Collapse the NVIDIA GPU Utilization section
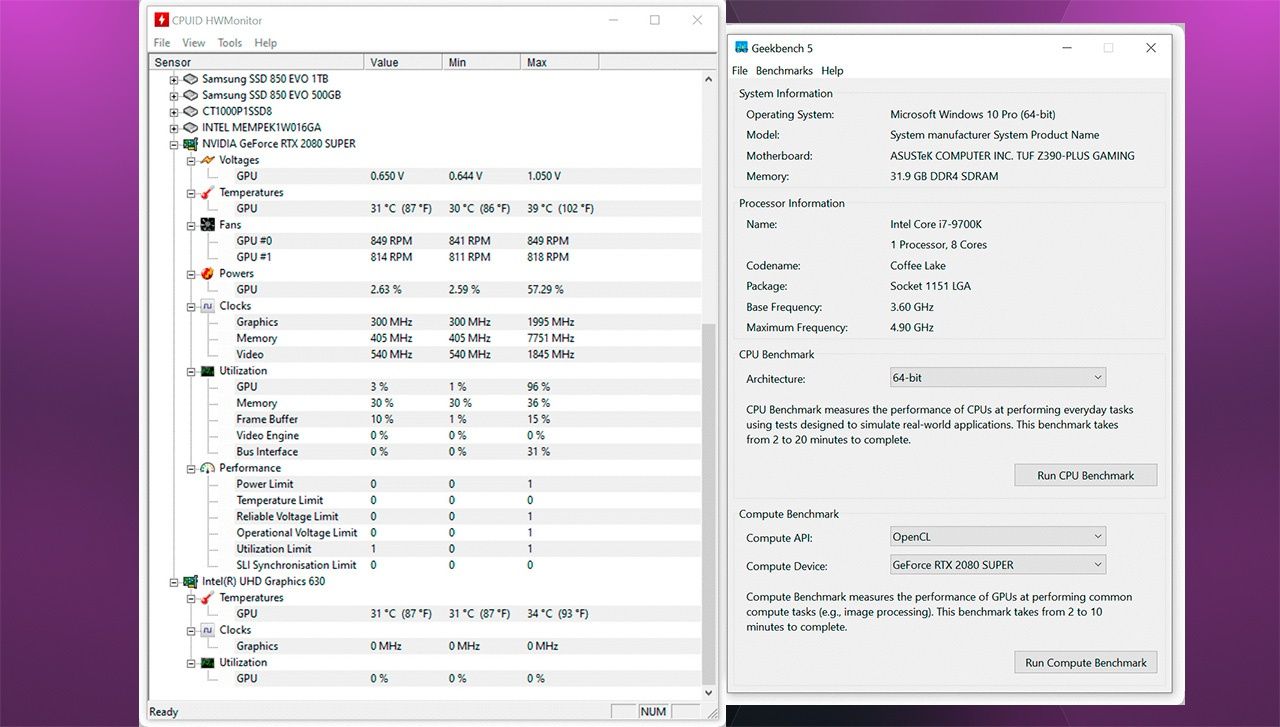Viewport: 1280px width, 727px height. tap(191, 371)
